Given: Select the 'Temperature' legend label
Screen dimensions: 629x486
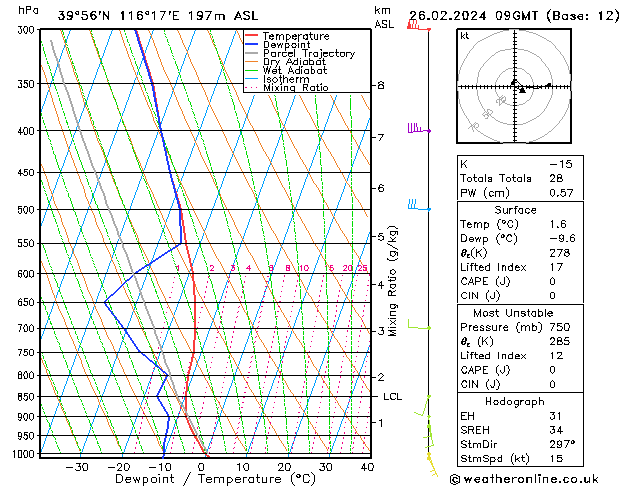Looking at the screenshot, I should pos(296,36).
